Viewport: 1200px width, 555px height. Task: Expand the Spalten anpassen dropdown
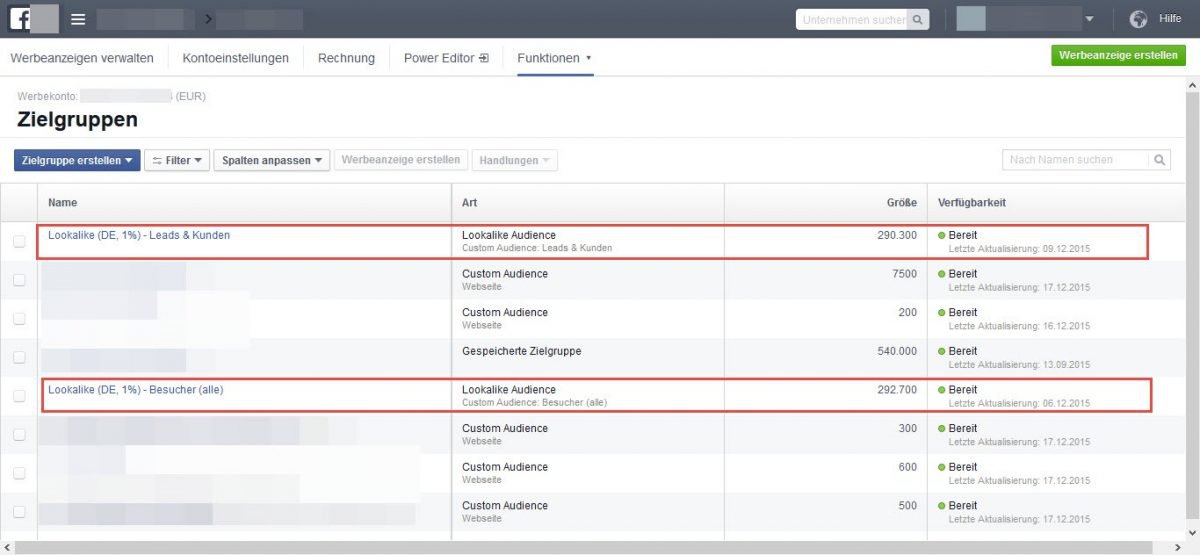pyautogui.click(x=271, y=160)
